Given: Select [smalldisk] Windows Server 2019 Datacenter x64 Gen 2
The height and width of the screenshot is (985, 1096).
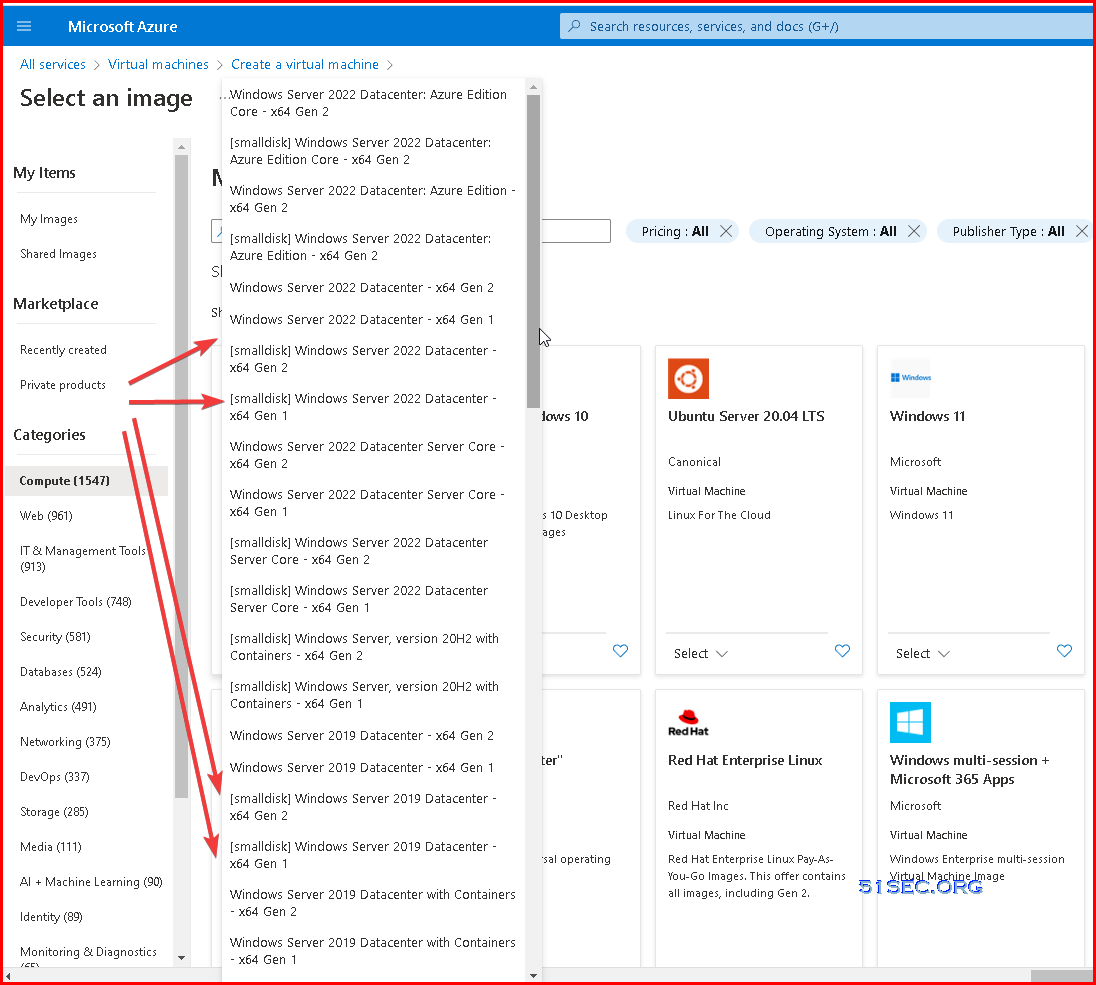Looking at the screenshot, I should (374, 807).
